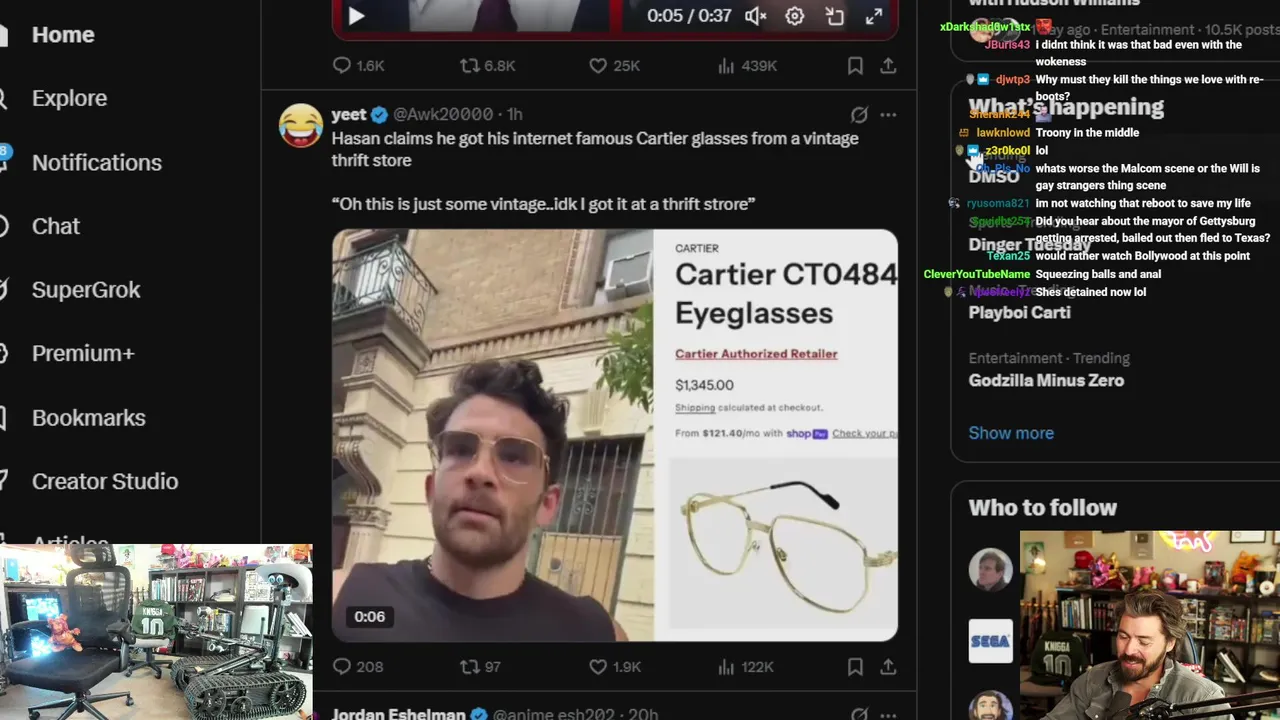Expand top video to fullscreen
This screenshot has height=720, width=1280.
tap(874, 16)
